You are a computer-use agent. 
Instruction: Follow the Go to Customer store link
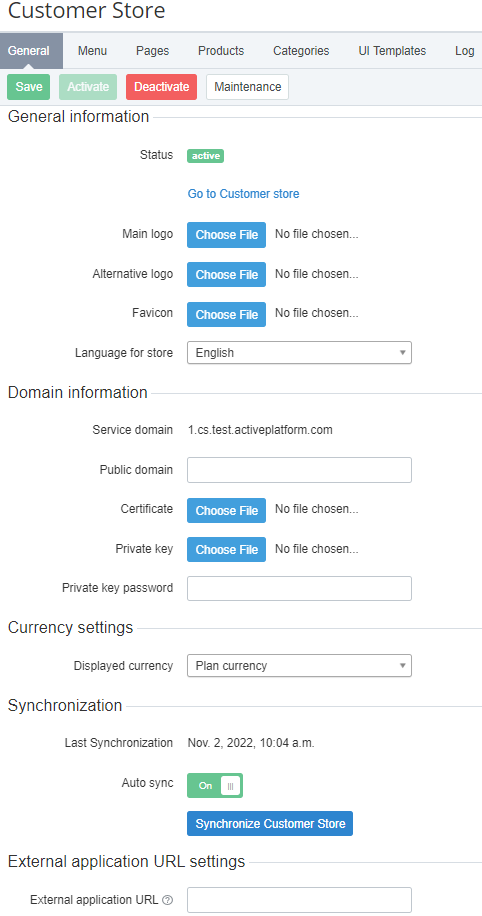(x=244, y=194)
